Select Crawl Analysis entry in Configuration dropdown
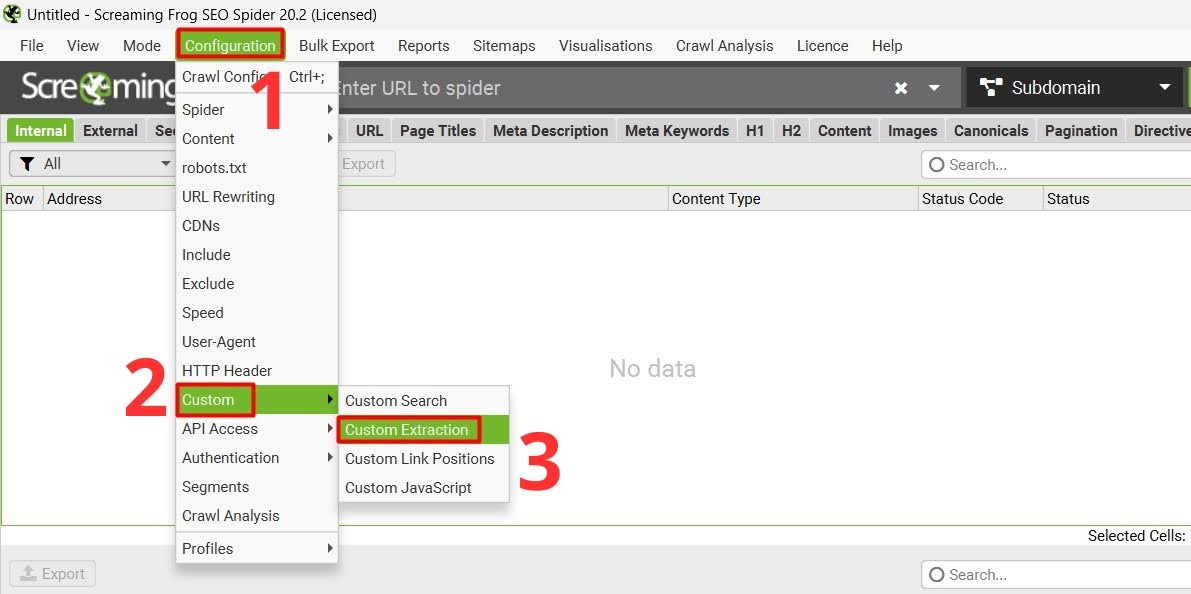The width and height of the screenshot is (1191, 594). tap(257, 516)
